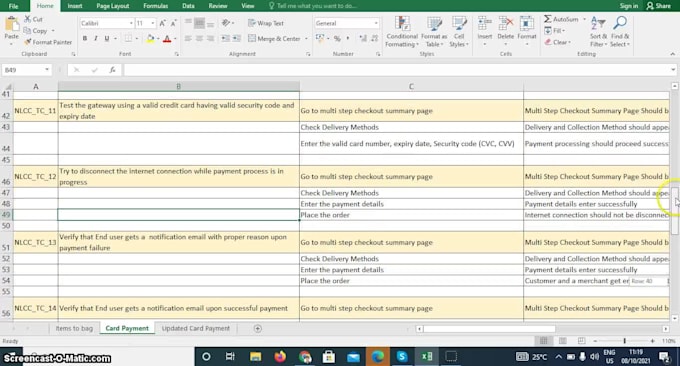Click the Paste icon

pos(12,25)
